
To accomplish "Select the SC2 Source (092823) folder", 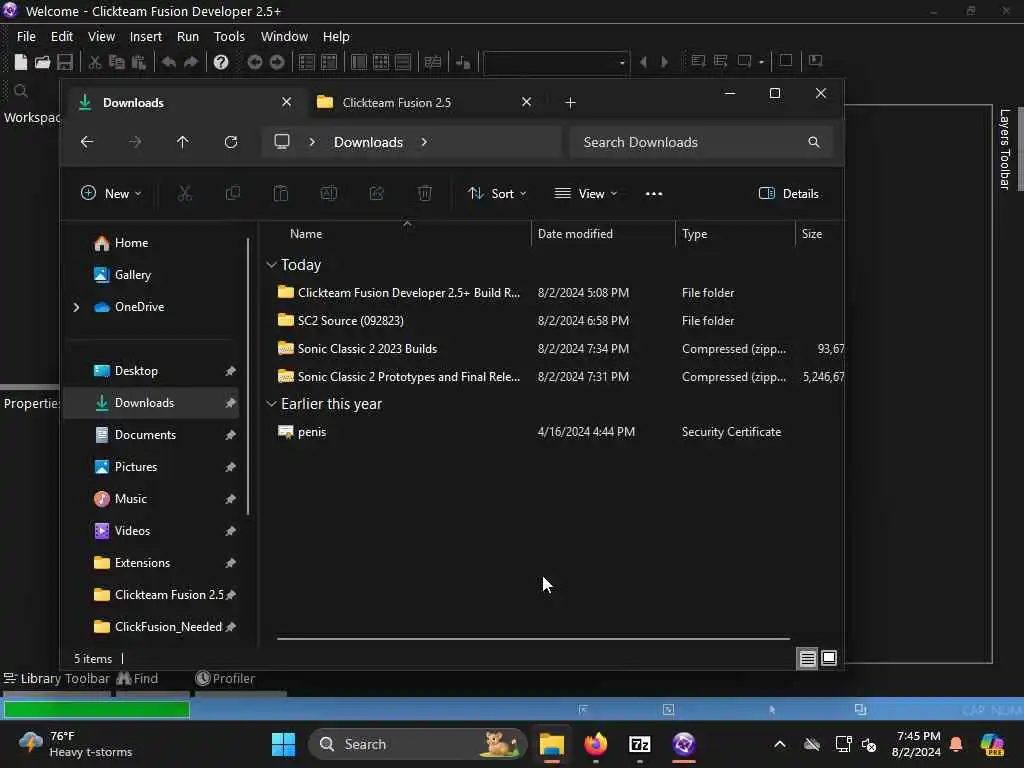I will coord(351,321).
